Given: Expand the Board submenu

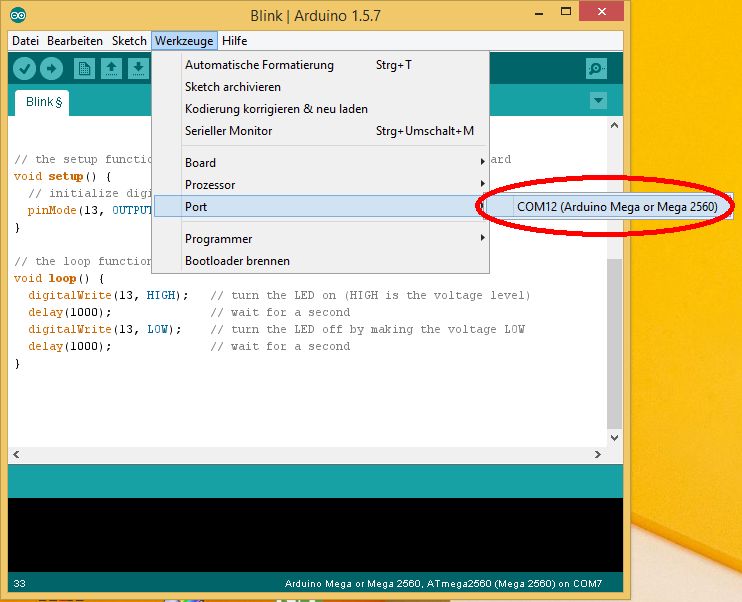Looking at the screenshot, I should (x=321, y=163).
